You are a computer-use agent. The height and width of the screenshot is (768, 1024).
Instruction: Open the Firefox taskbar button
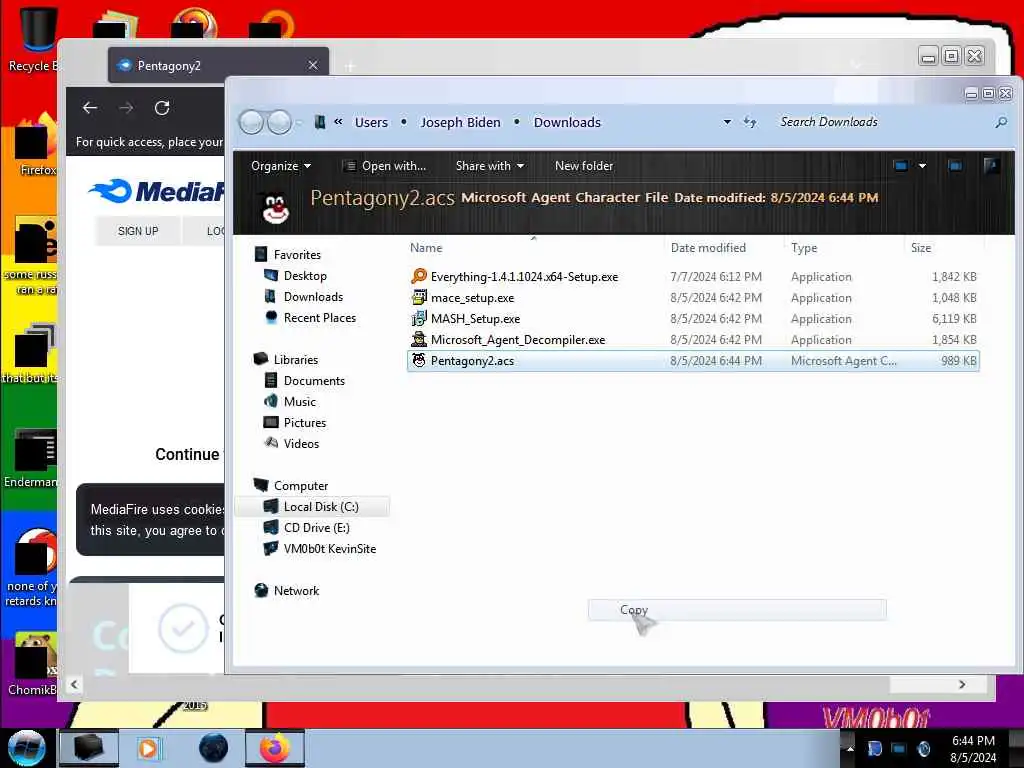[x=275, y=748]
